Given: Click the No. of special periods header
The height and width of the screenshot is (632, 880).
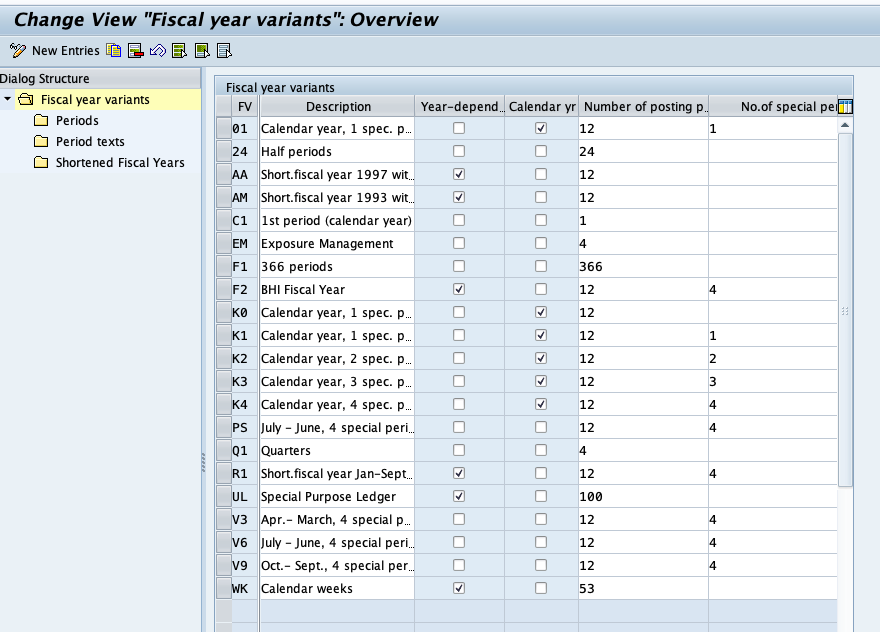Looking at the screenshot, I should click(x=773, y=106).
